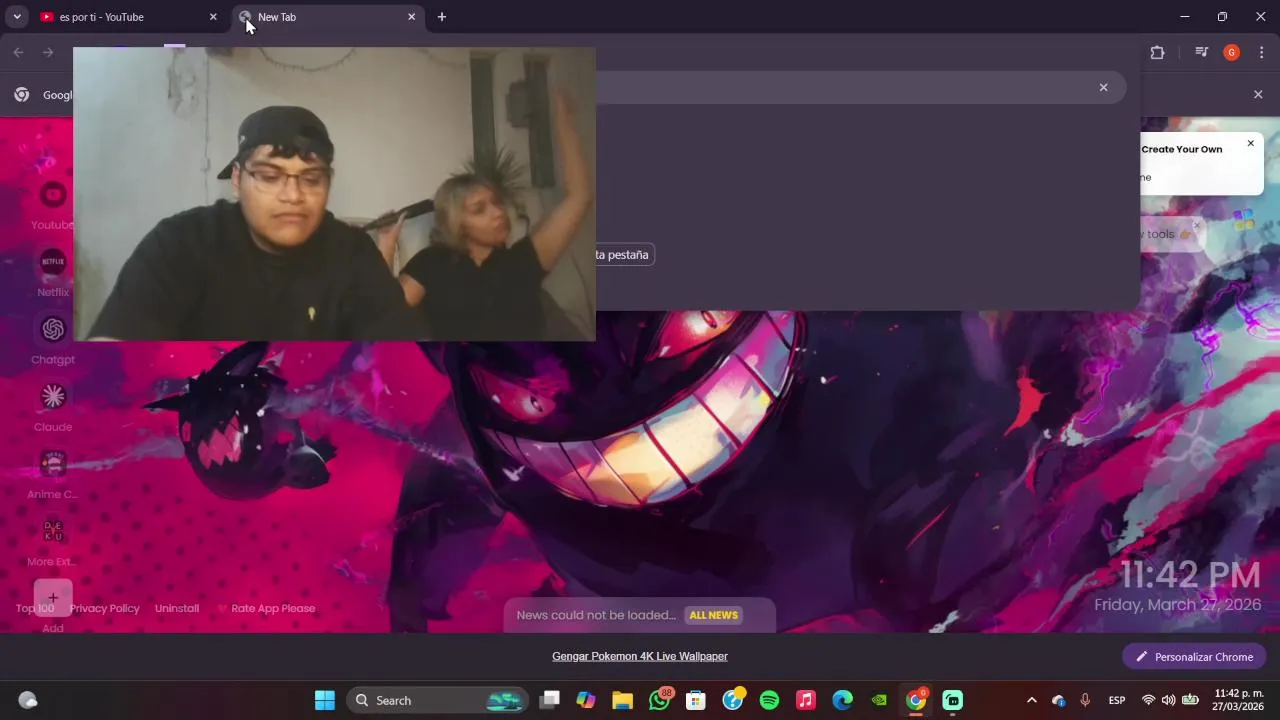Screen dimensions: 1280x720
Task: Click the 'Friday, March 27, 2026' date text
Action: [x=1179, y=605]
